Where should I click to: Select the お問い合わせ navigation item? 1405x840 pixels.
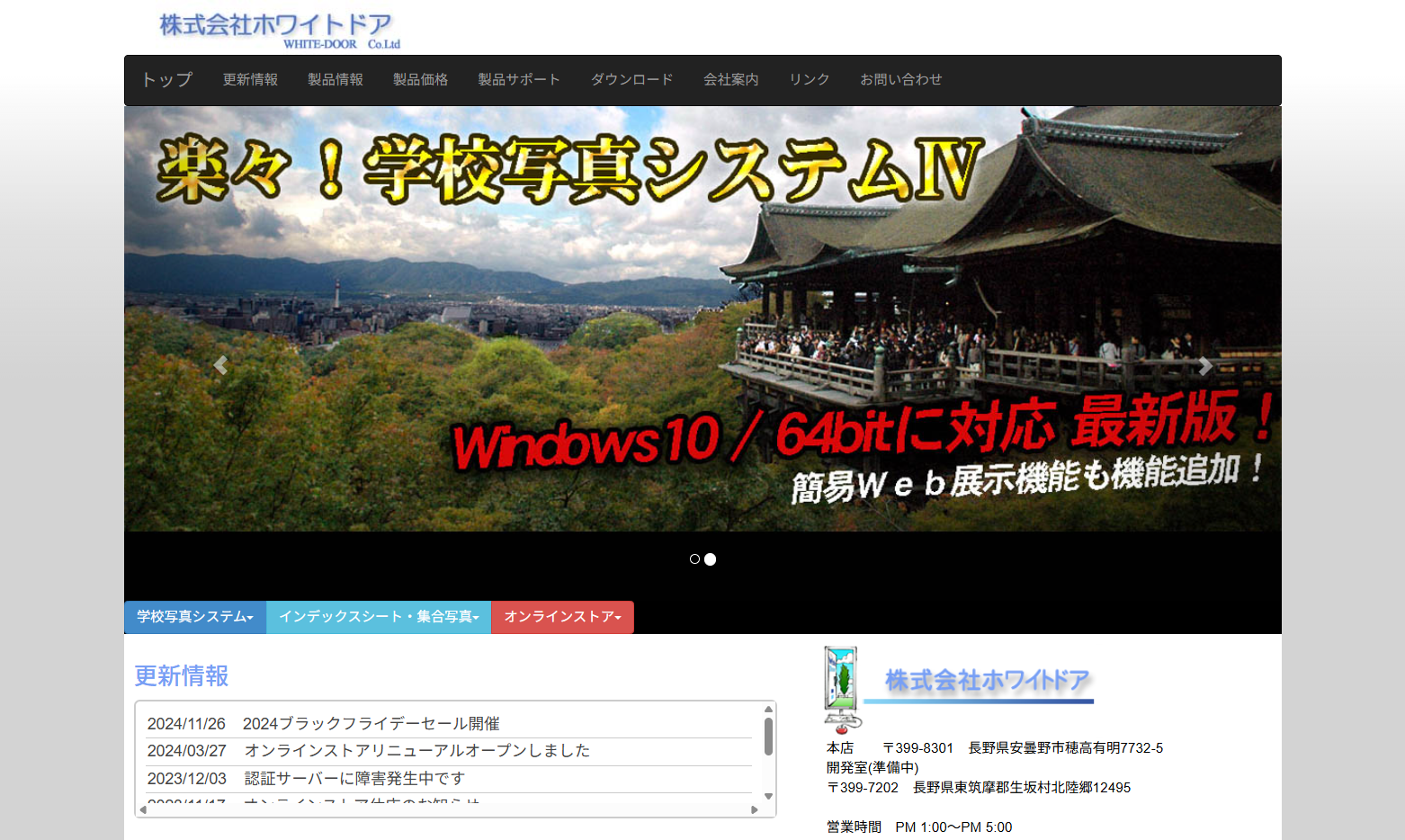click(899, 79)
